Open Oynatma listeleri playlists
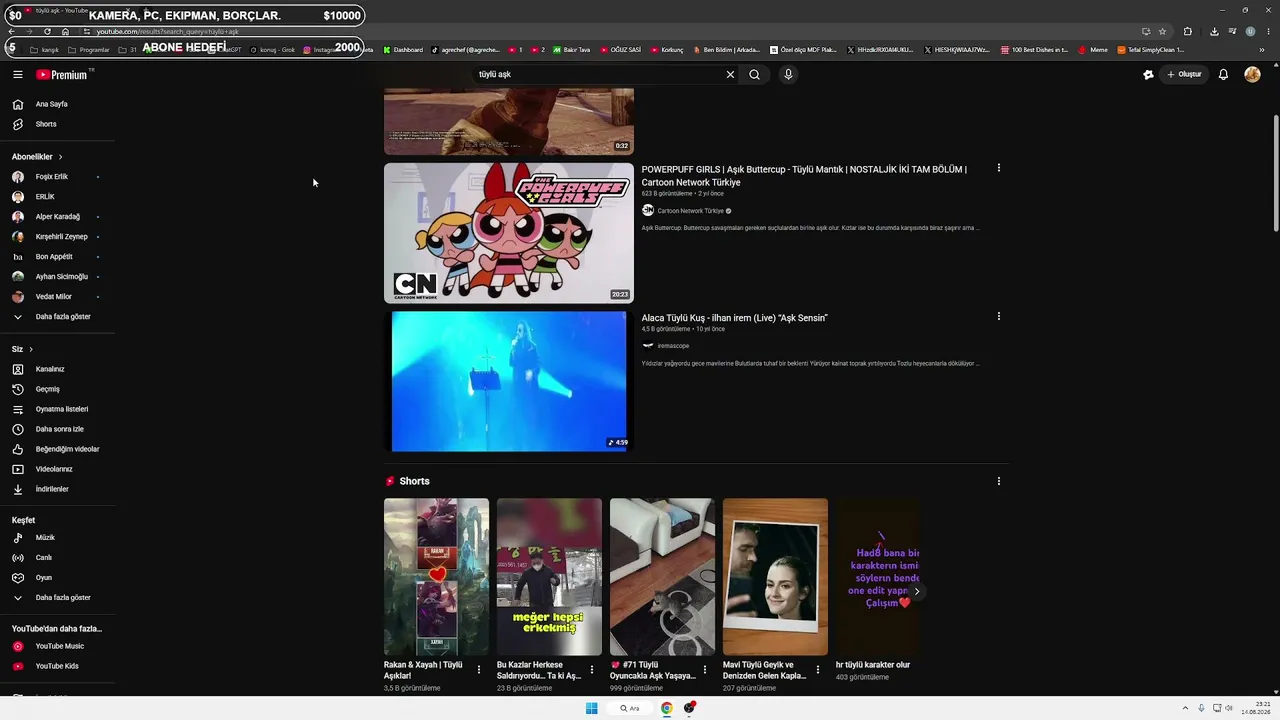This screenshot has width=1280, height=720. point(62,409)
